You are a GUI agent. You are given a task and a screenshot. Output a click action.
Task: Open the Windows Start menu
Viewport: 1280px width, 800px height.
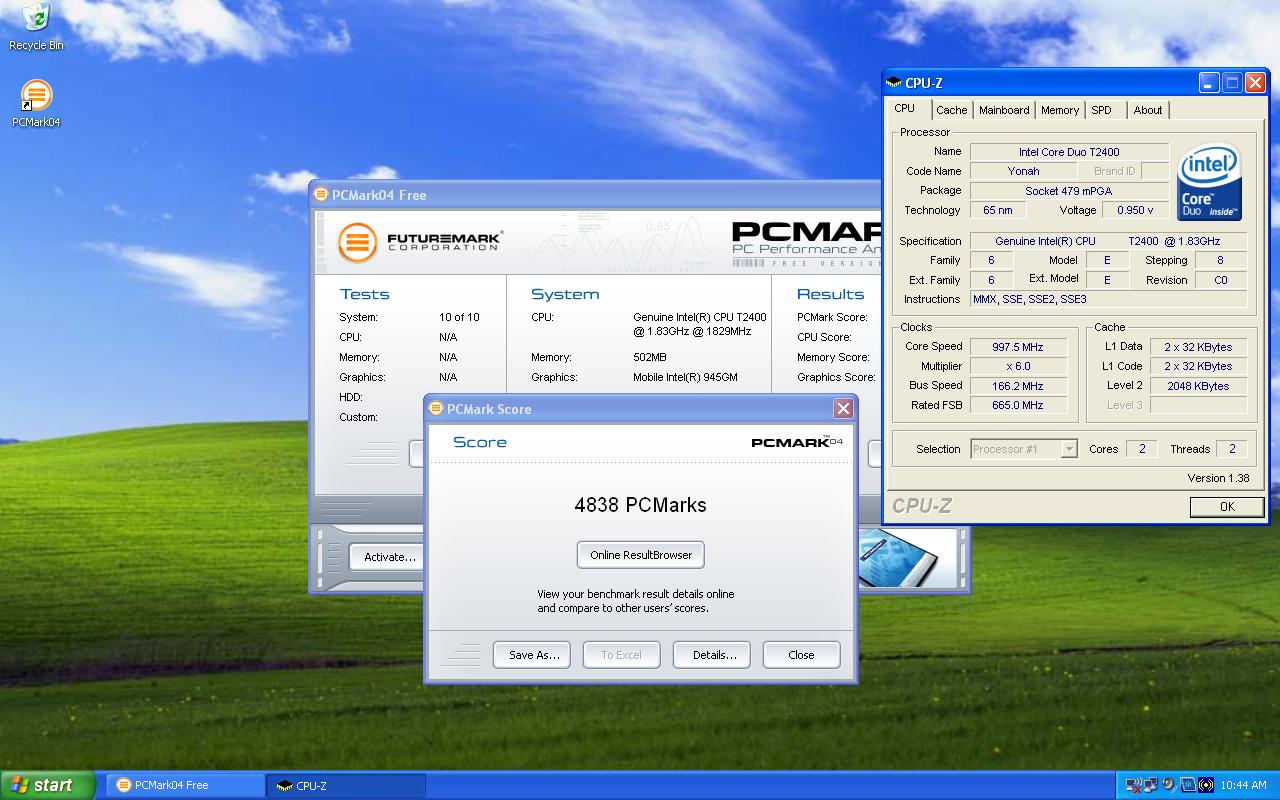(x=48, y=785)
